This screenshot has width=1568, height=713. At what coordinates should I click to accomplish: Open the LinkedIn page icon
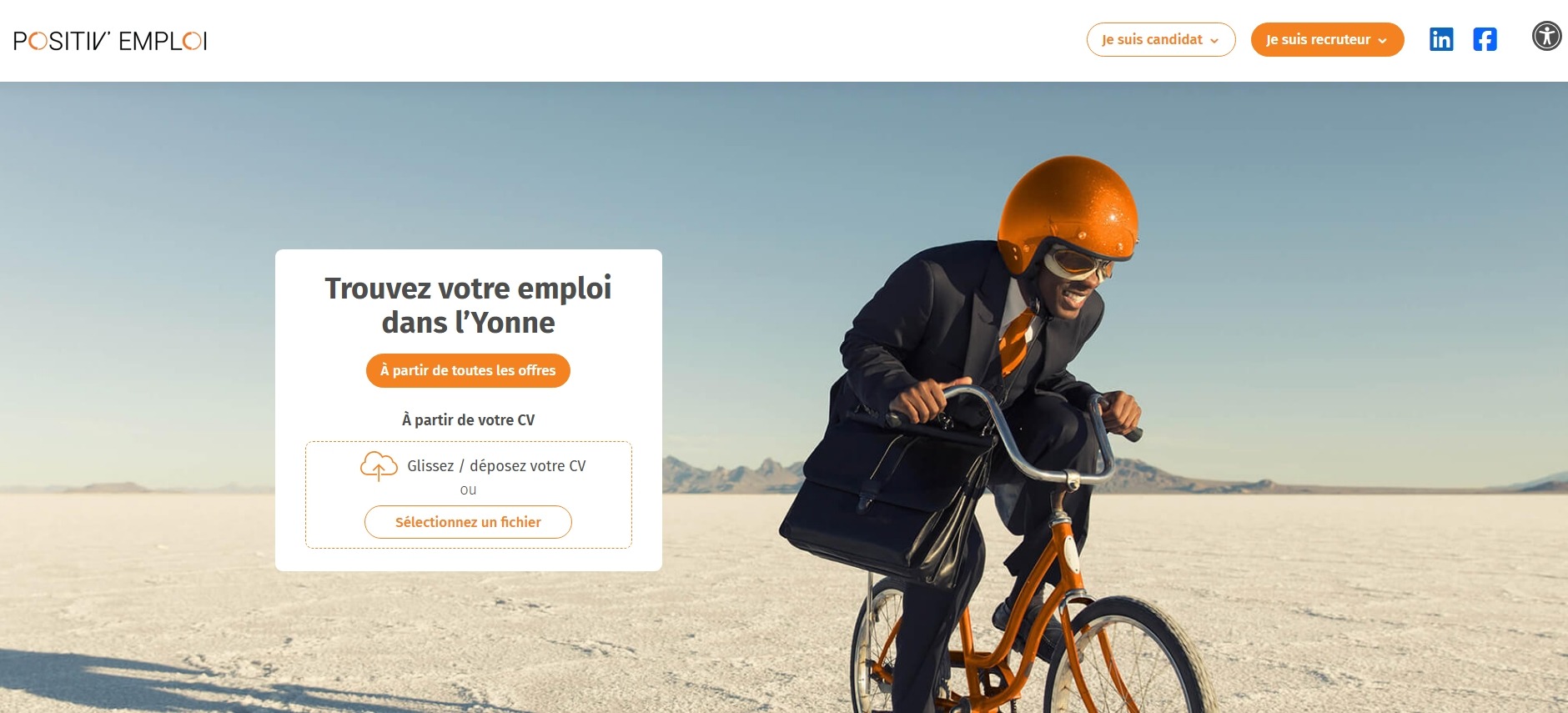click(1441, 39)
